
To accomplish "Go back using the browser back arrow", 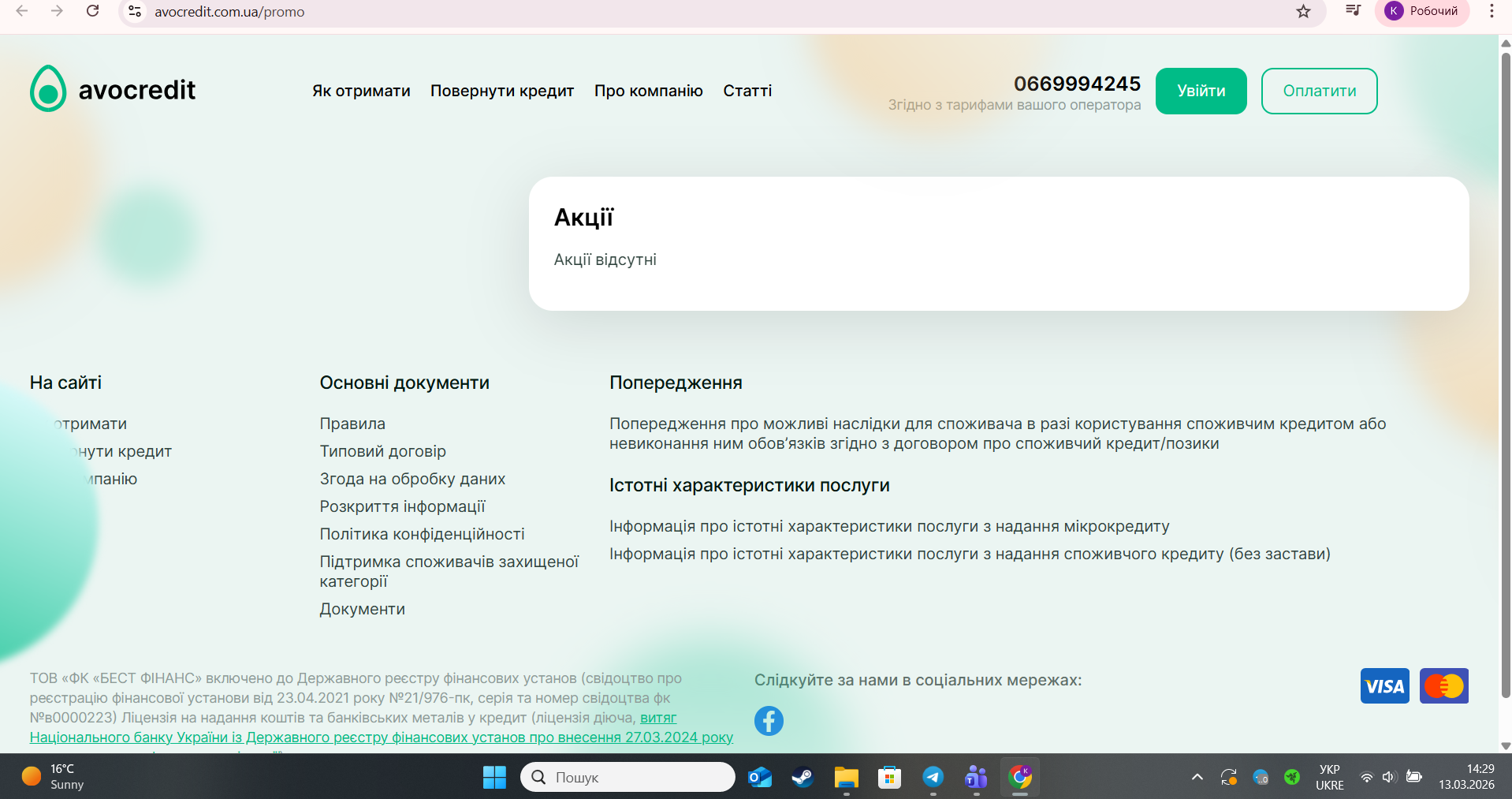I will coord(22,11).
